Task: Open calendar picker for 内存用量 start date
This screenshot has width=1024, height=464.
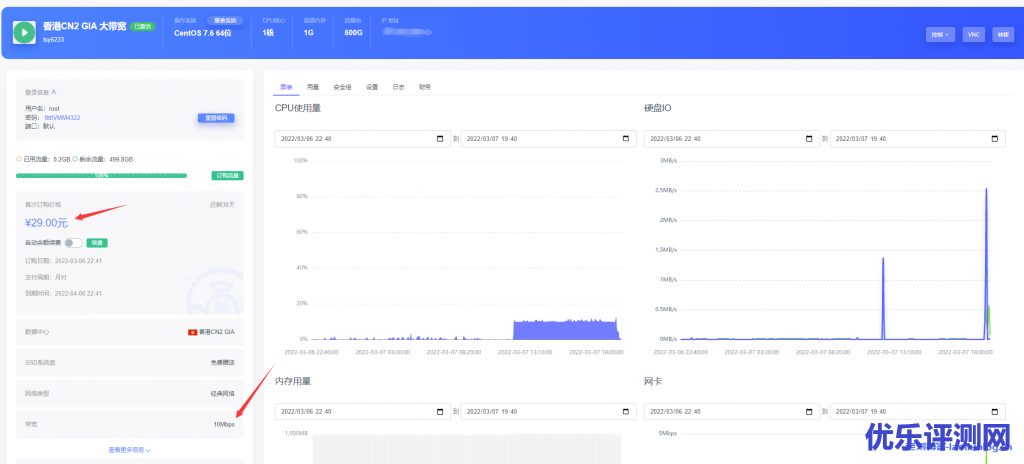Action: (x=439, y=411)
